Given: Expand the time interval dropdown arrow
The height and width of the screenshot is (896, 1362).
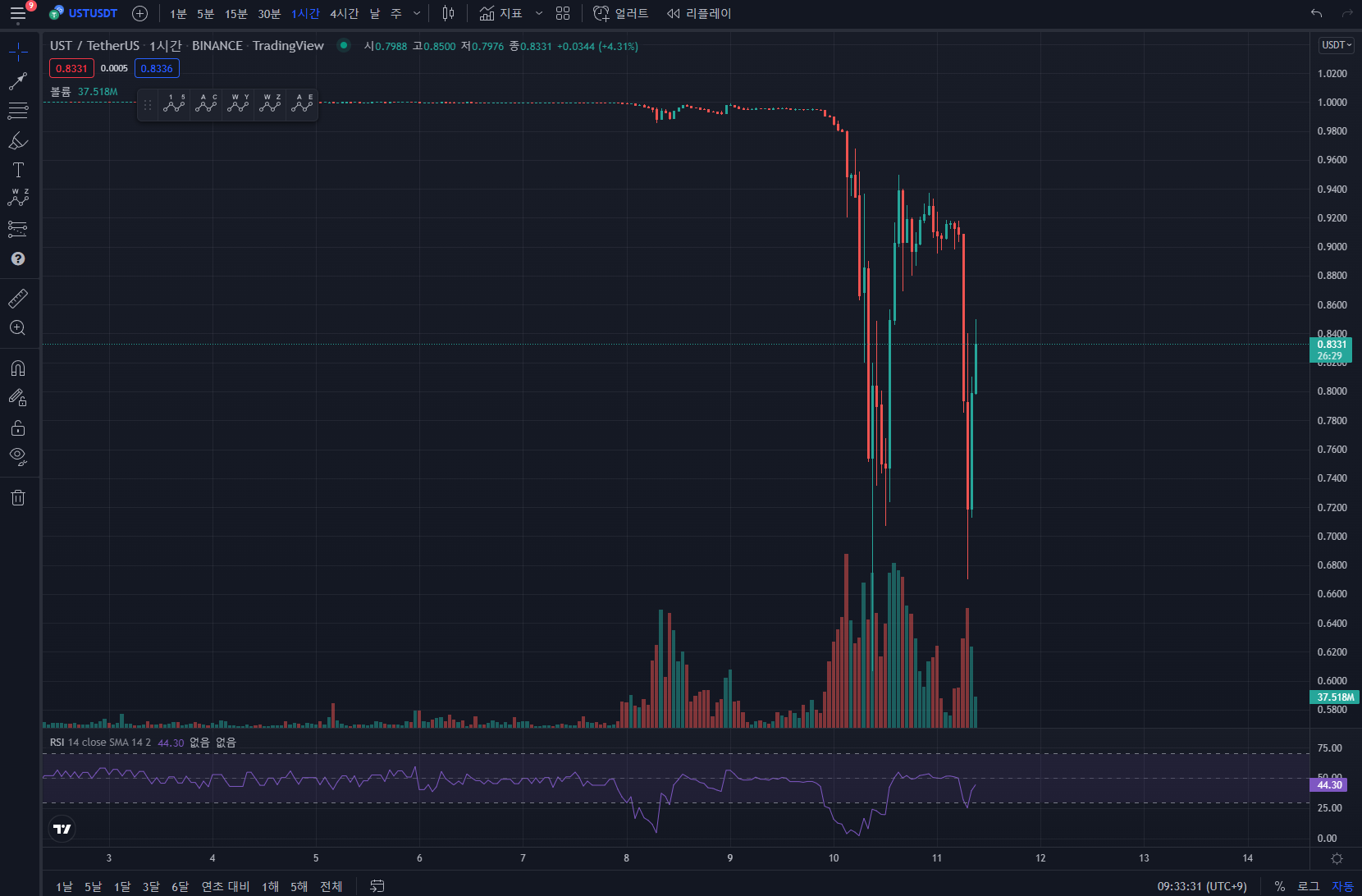Looking at the screenshot, I should (x=417, y=14).
